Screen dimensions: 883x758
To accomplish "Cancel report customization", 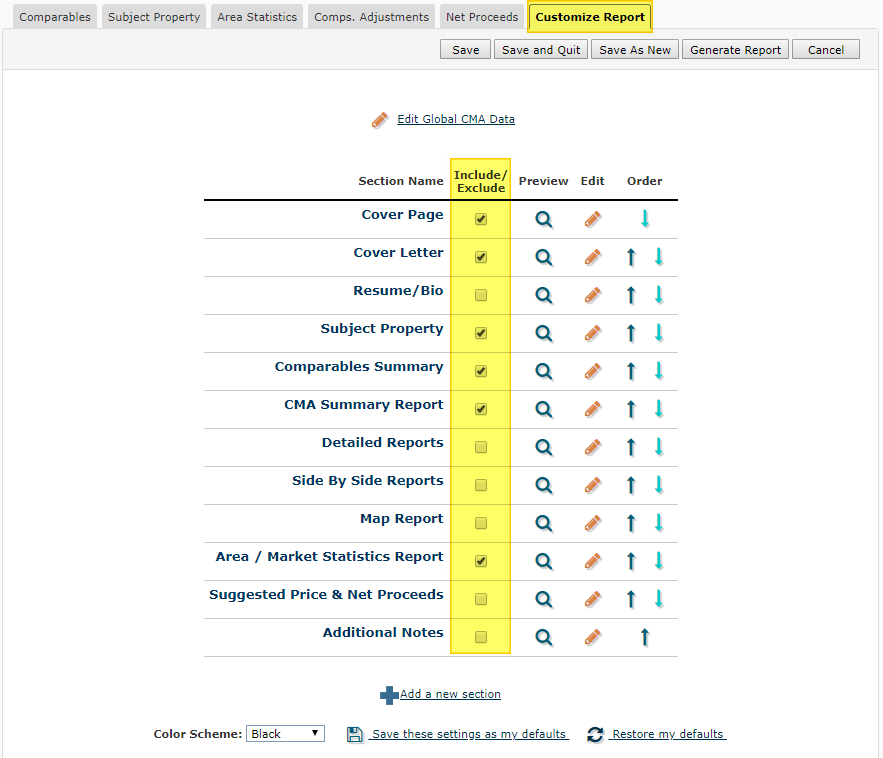I will (x=826, y=50).
